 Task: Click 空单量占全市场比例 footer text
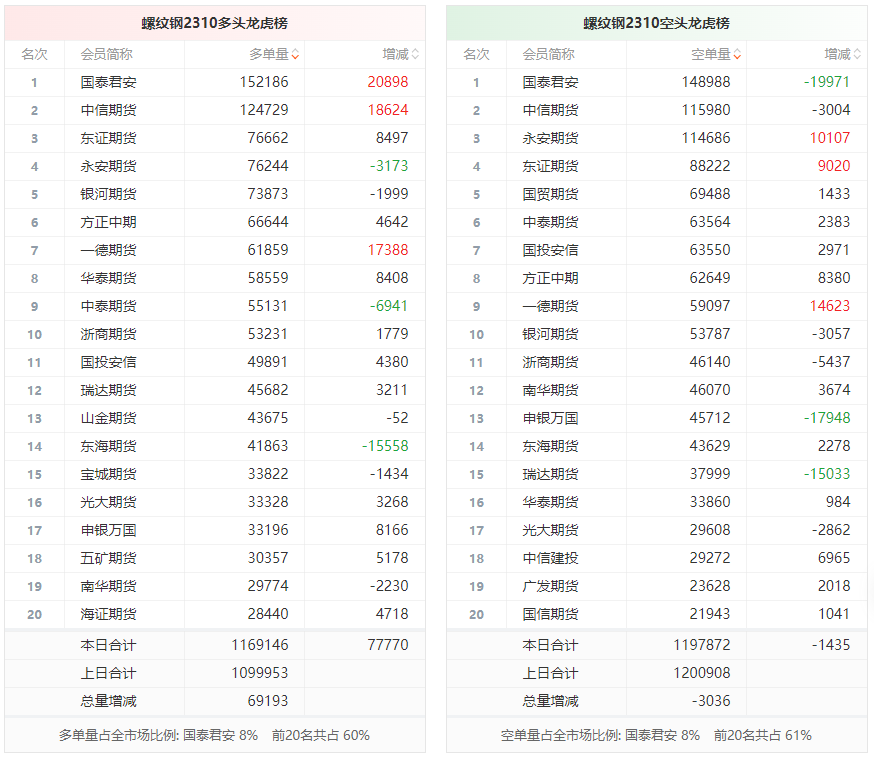(657, 736)
